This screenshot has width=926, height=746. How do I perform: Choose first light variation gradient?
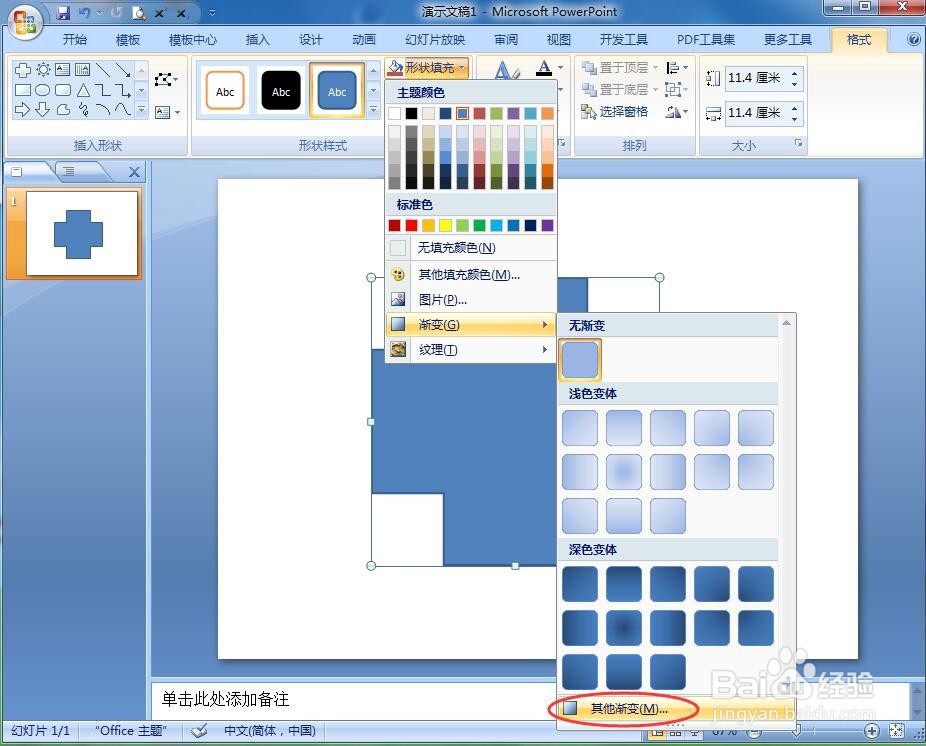point(580,428)
